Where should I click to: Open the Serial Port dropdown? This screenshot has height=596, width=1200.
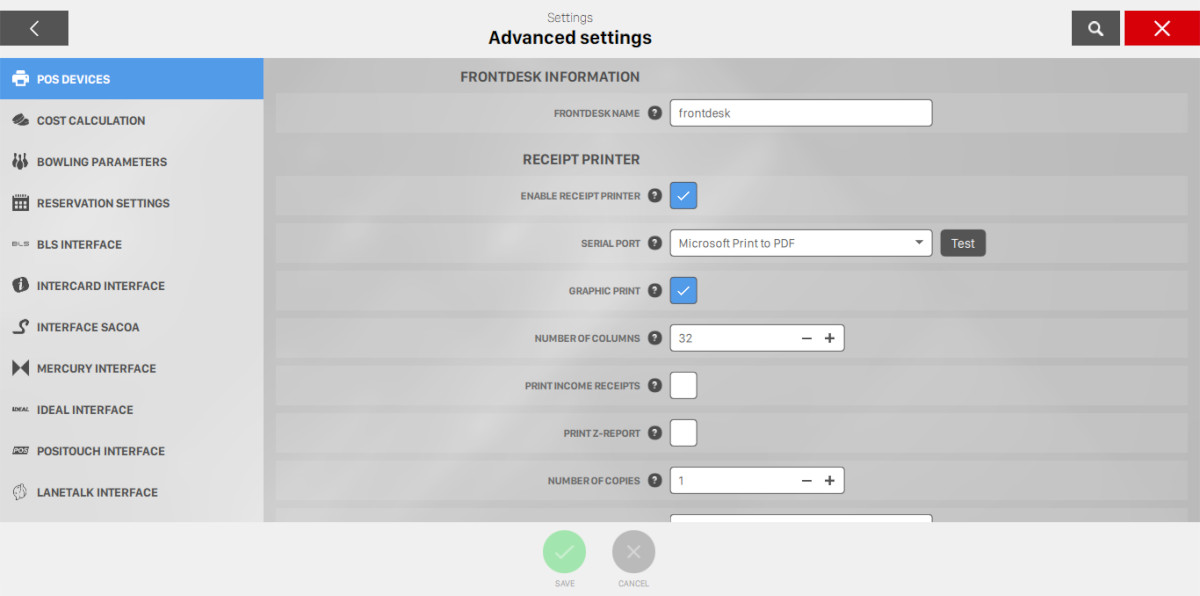(800, 243)
